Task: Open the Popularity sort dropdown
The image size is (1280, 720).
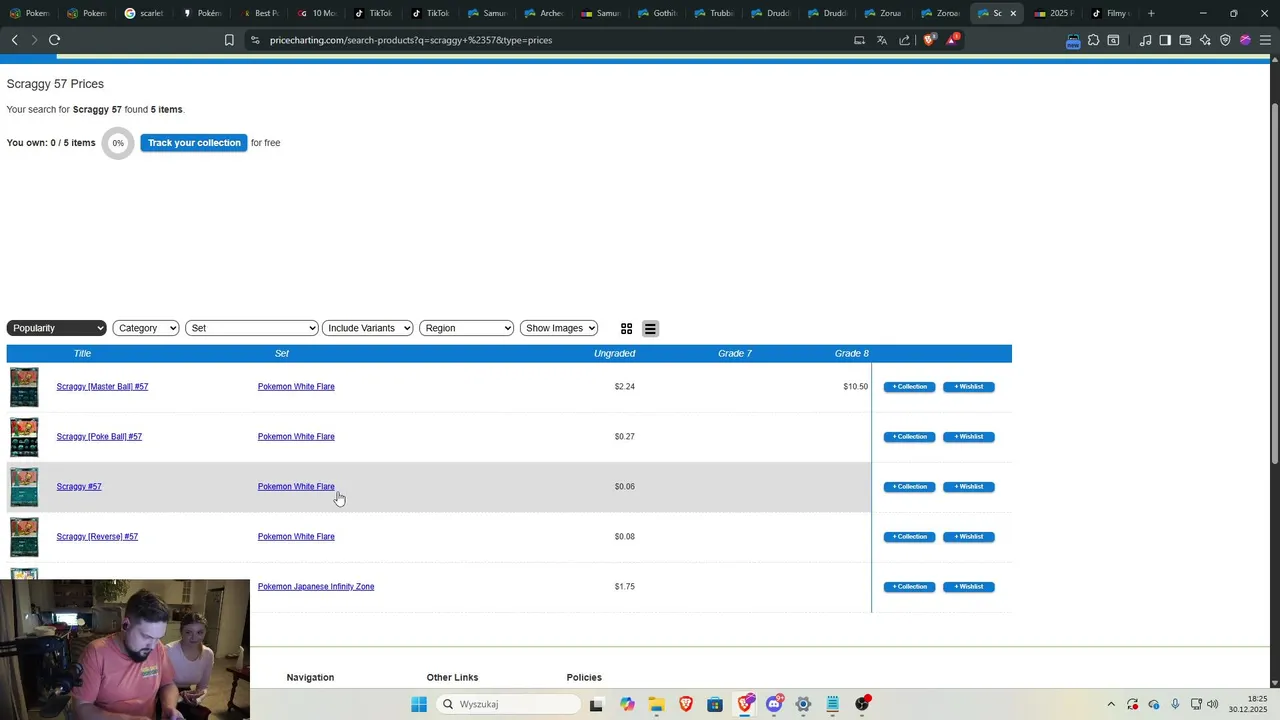Action: tap(57, 328)
